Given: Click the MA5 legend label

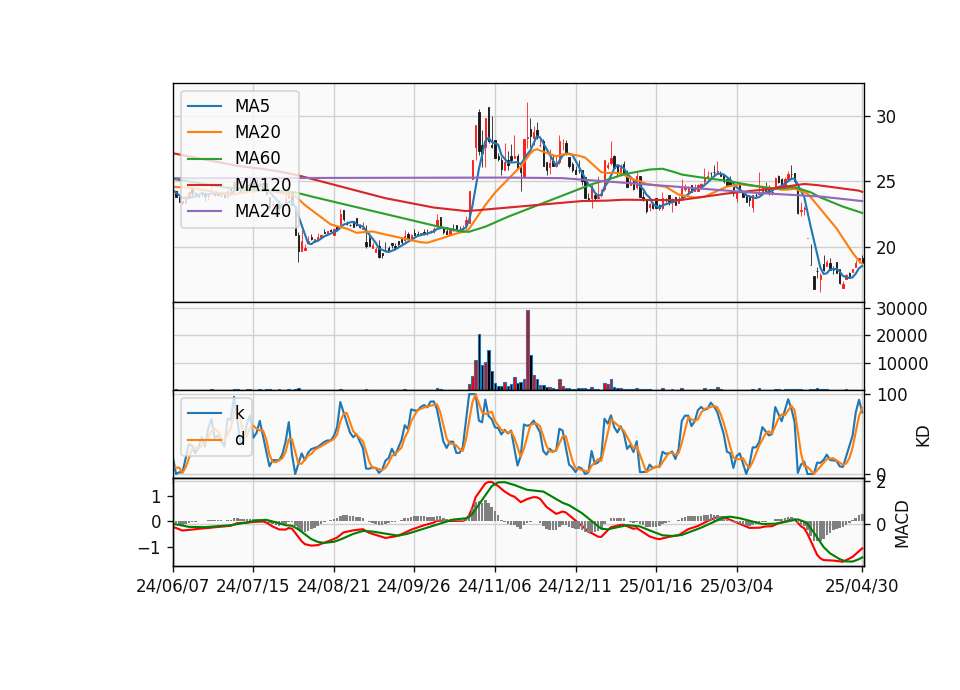Looking at the screenshot, I should tap(252, 106).
